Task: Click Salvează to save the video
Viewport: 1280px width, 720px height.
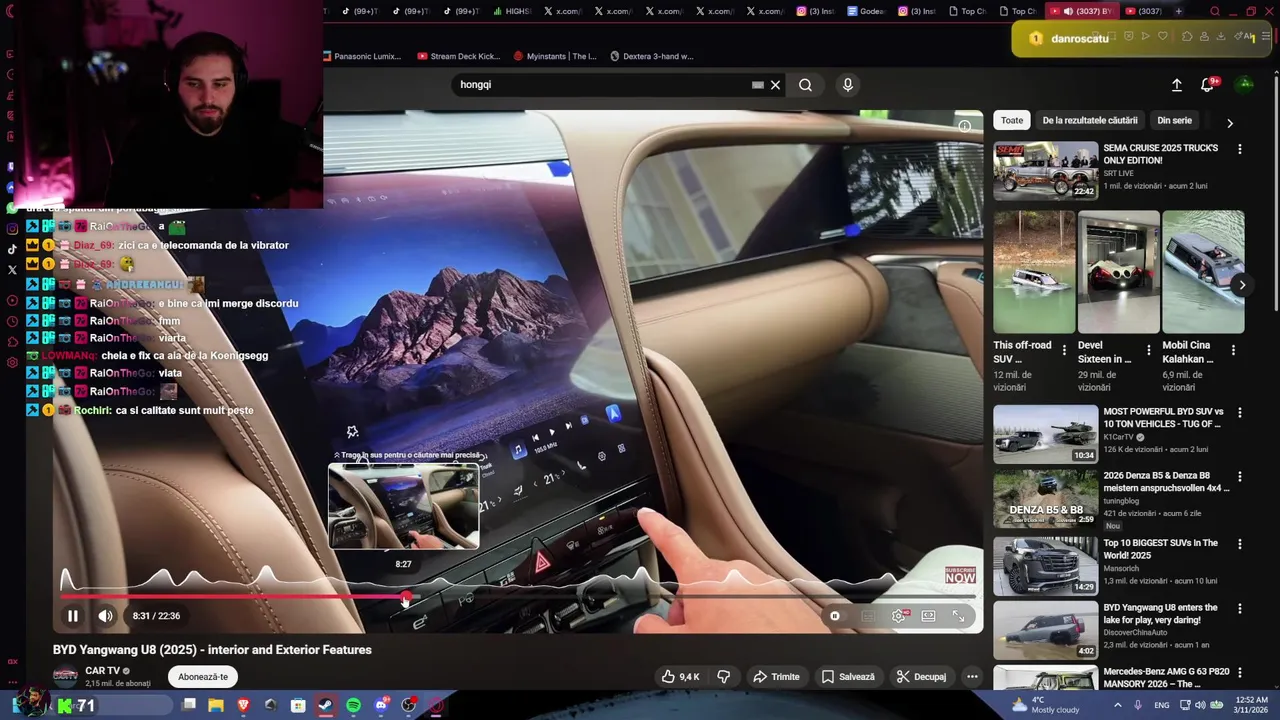Action: click(x=848, y=677)
